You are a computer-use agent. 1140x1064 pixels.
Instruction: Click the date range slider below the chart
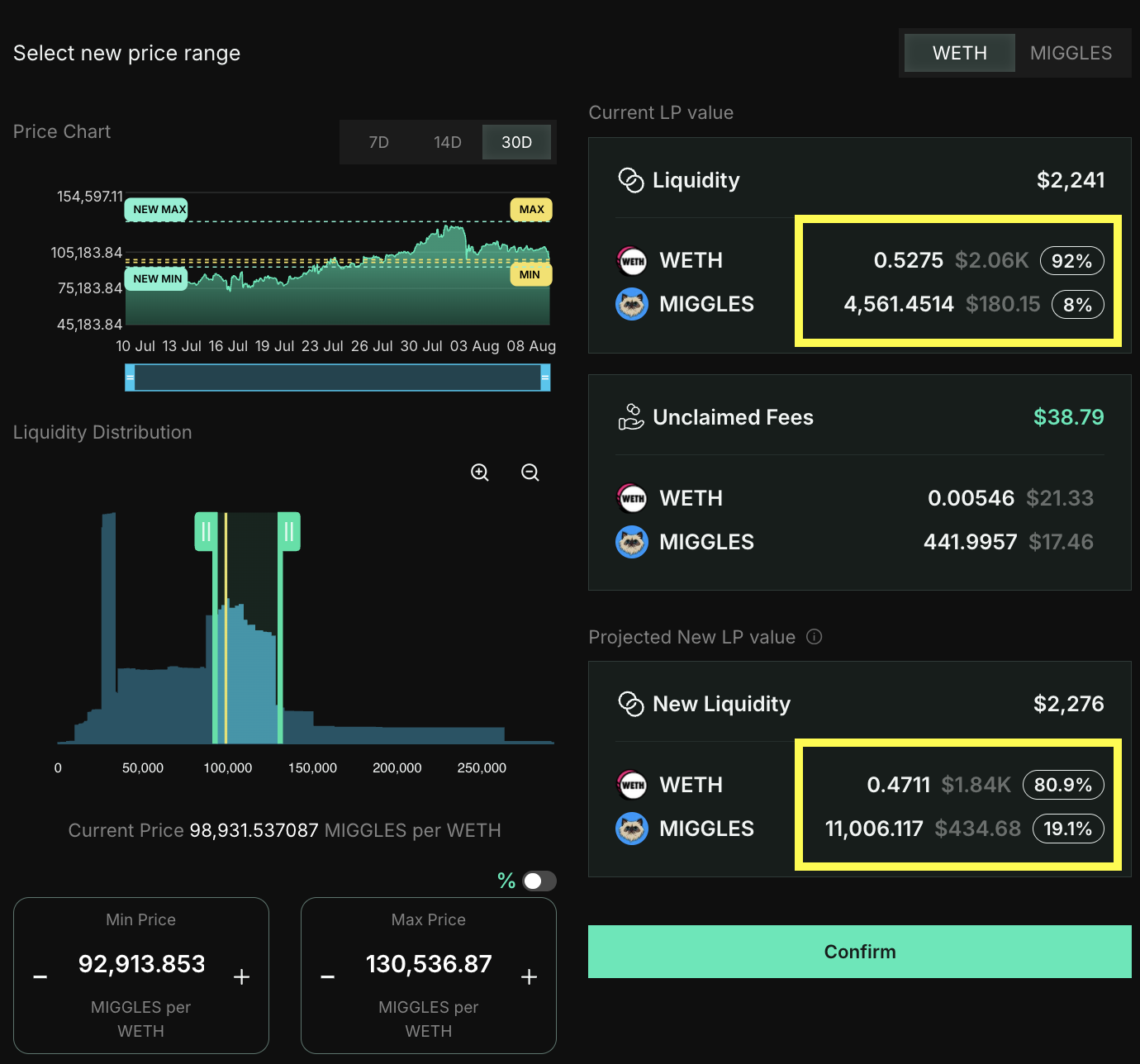[337, 378]
